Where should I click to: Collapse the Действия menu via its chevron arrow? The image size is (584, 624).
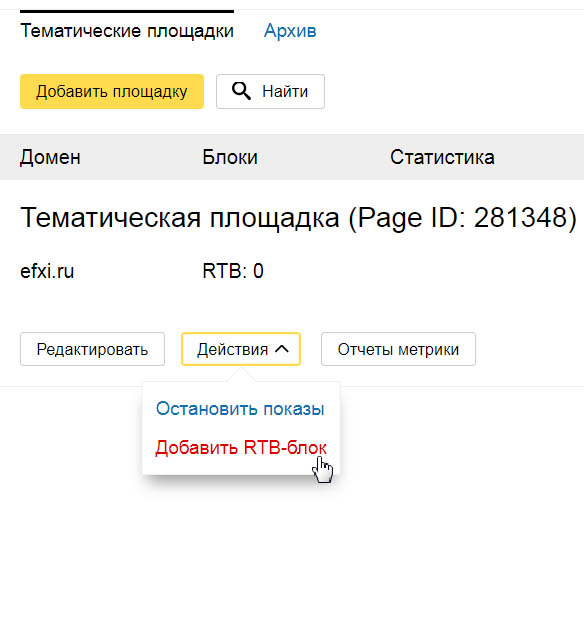[x=282, y=349]
